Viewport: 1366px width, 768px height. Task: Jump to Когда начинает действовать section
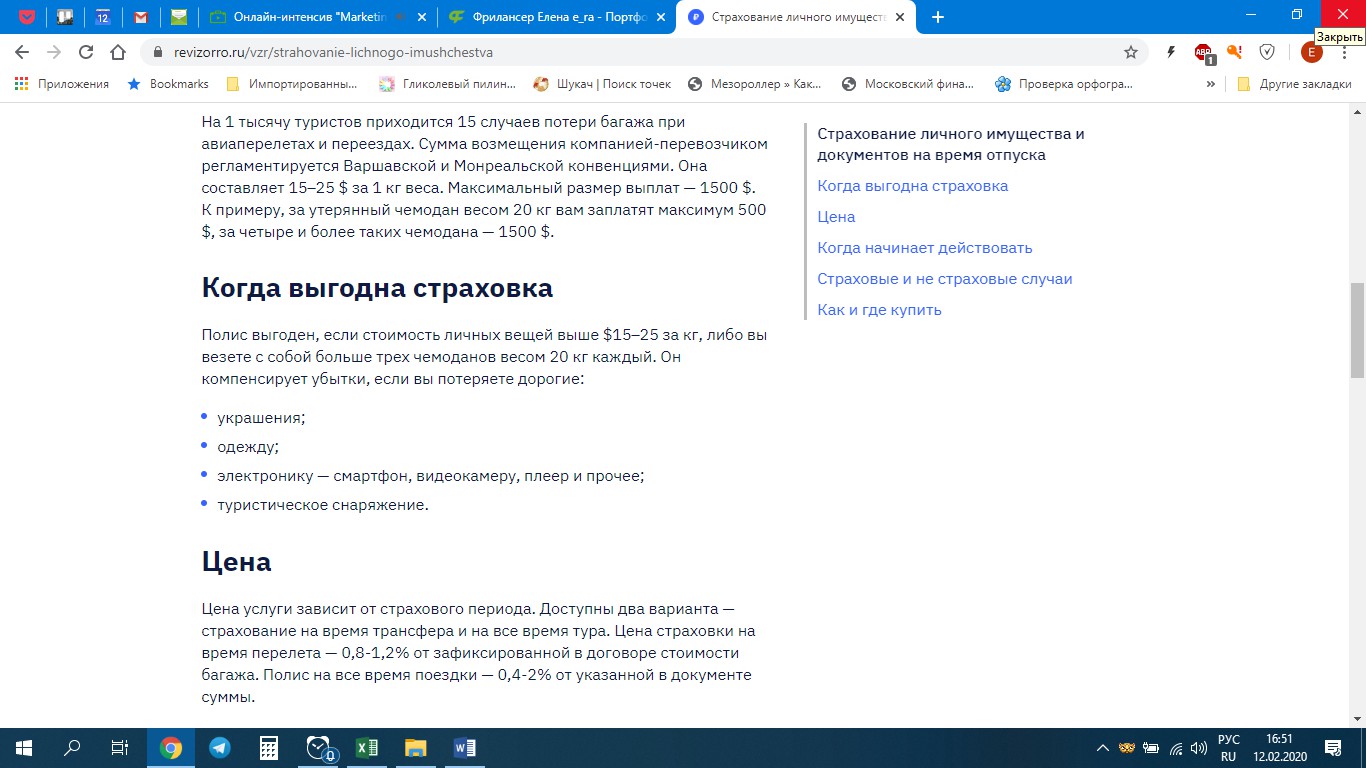click(924, 248)
